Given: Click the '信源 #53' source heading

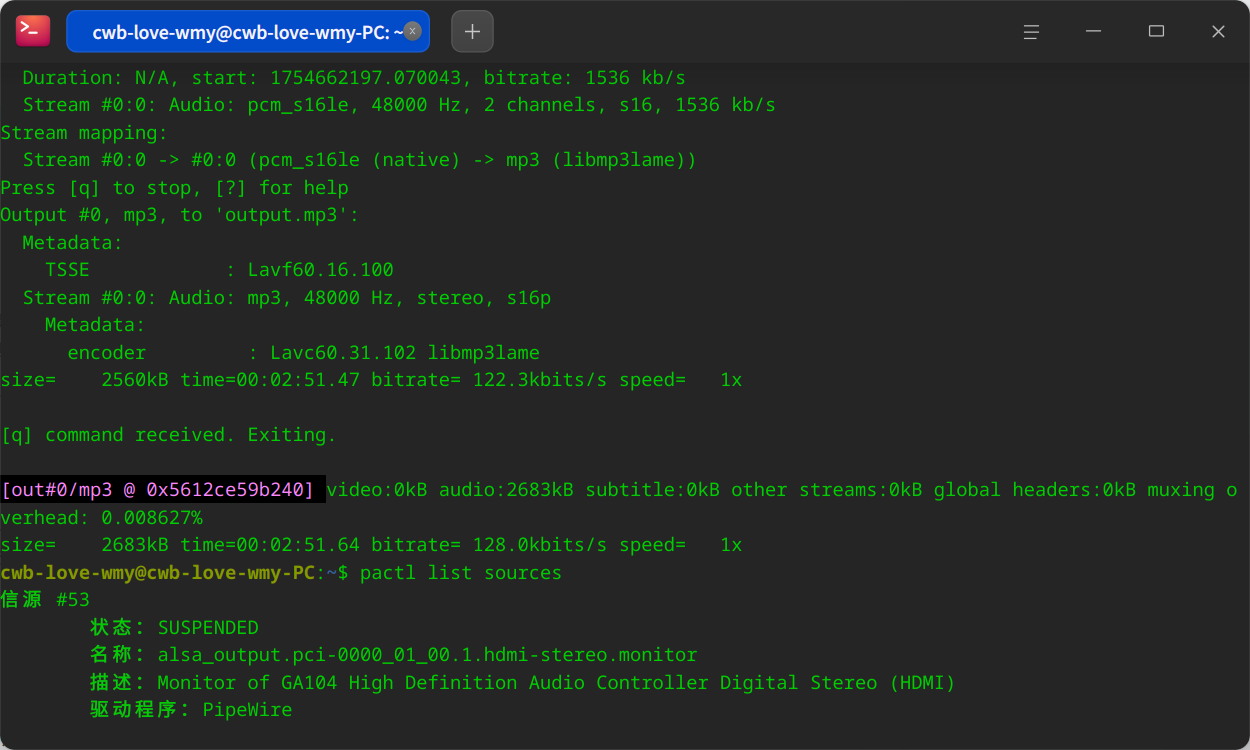Looking at the screenshot, I should (x=45, y=600).
